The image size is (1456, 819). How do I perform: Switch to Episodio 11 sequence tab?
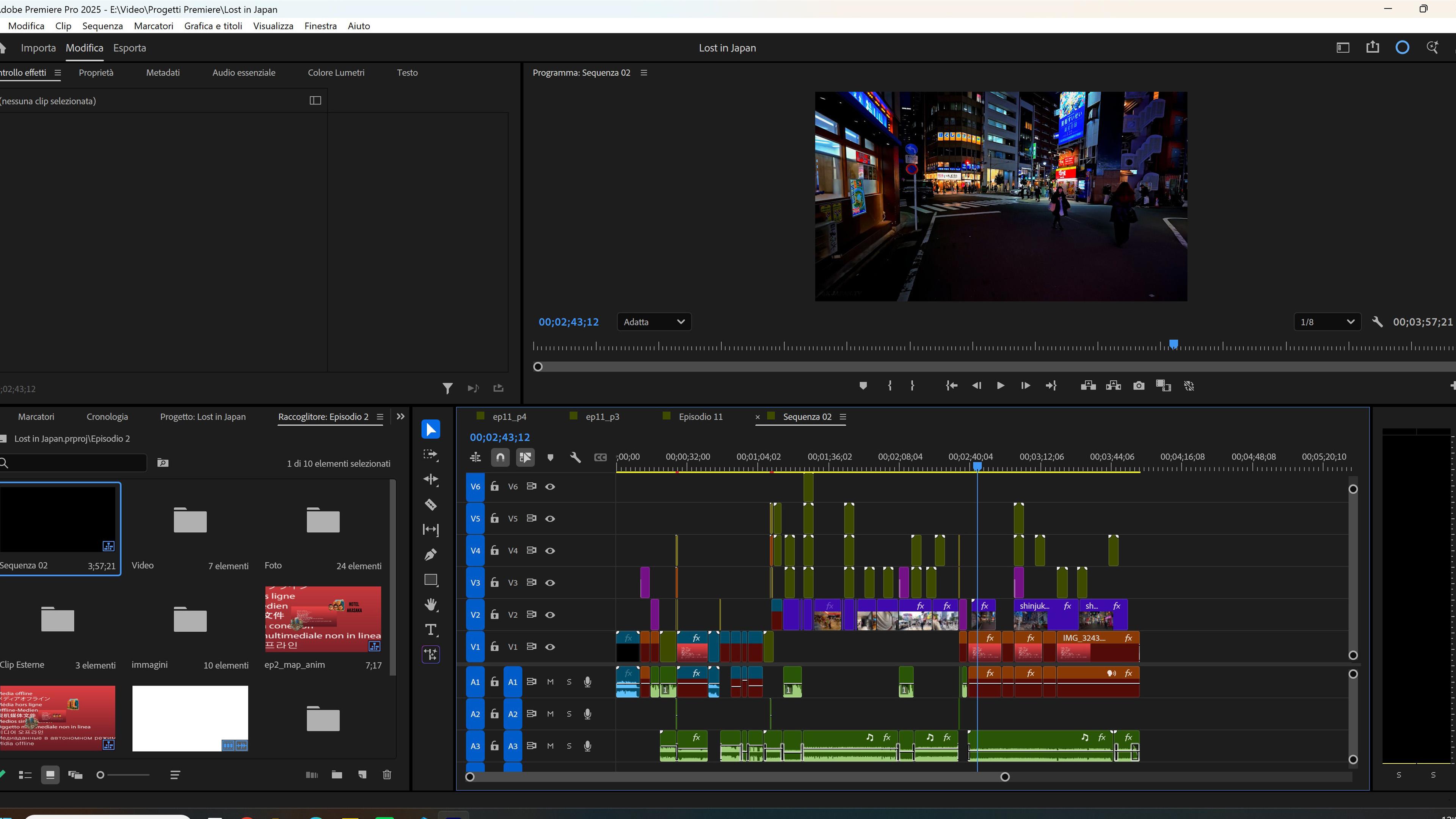(700, 417)
